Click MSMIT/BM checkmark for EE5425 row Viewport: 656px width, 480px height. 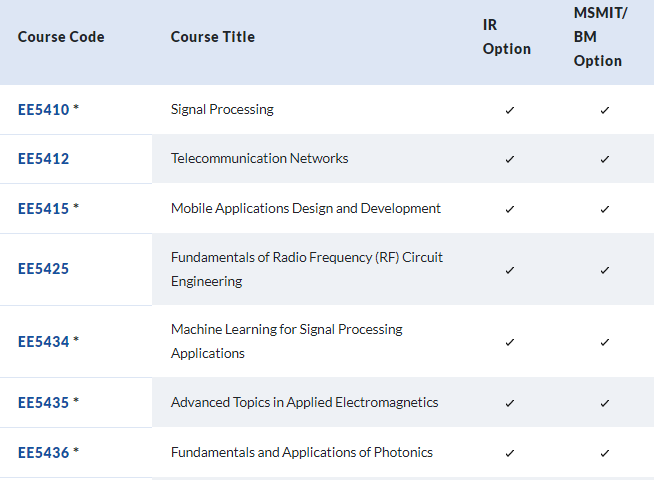click(x=605, y=270)
